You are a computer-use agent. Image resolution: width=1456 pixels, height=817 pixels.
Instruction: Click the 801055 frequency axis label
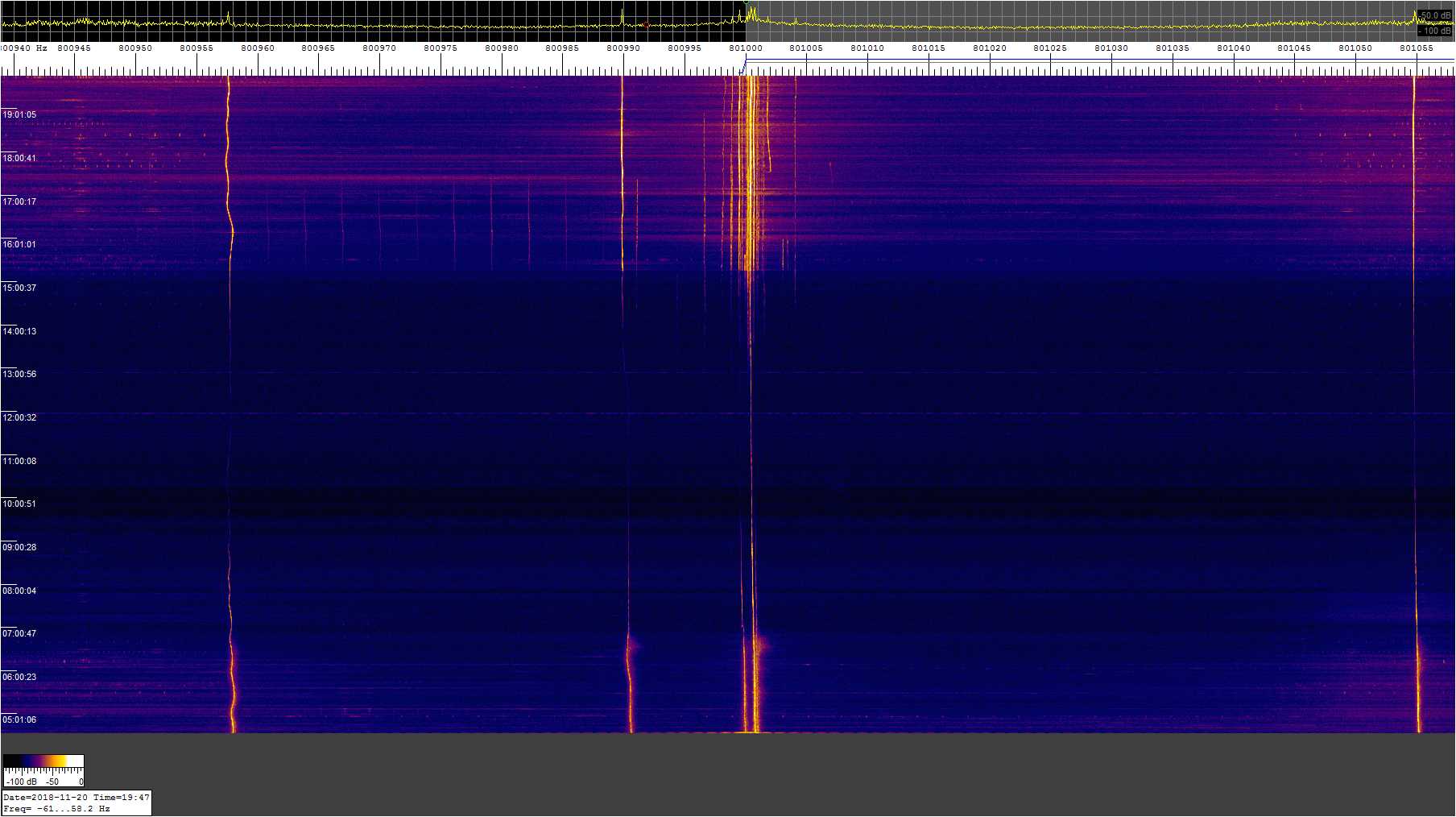(x=1417, y=48)
